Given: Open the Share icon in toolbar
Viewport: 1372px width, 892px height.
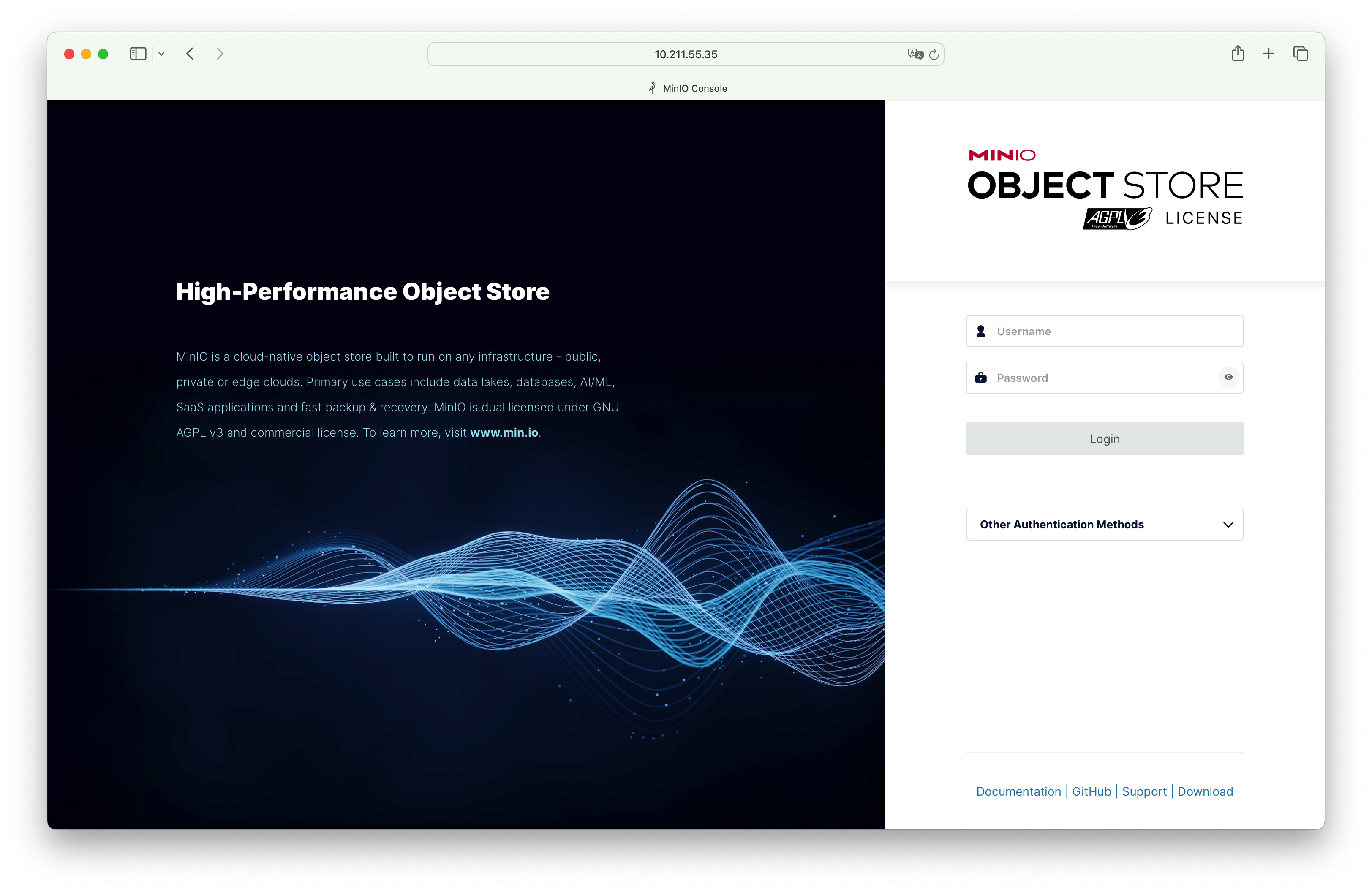Looking at the screenshot, I should [x=1237, y=53].
